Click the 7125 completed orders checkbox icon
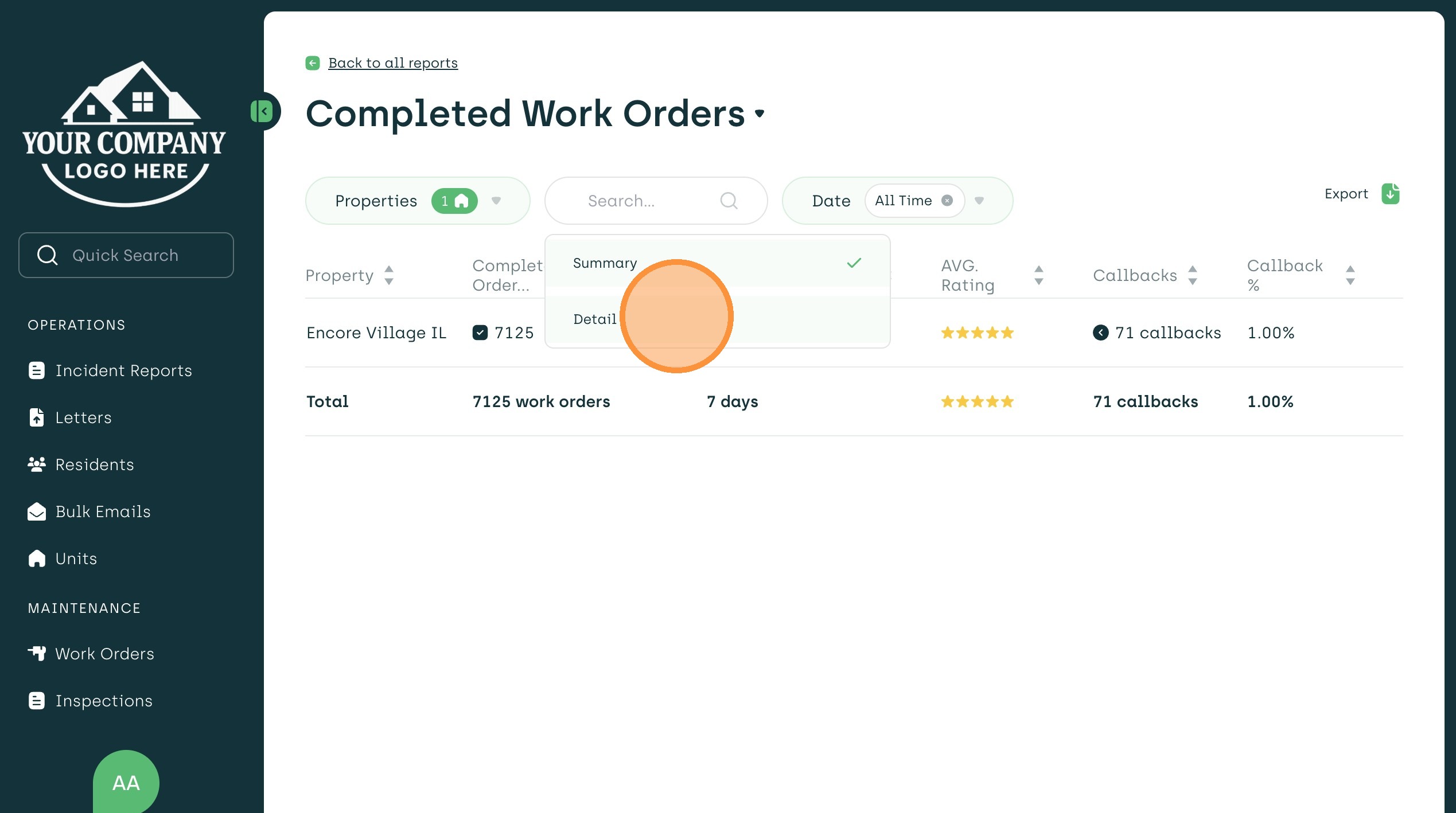Viewport: 1456px width, 813px height. pyautogui.click(x=480, y=333)
